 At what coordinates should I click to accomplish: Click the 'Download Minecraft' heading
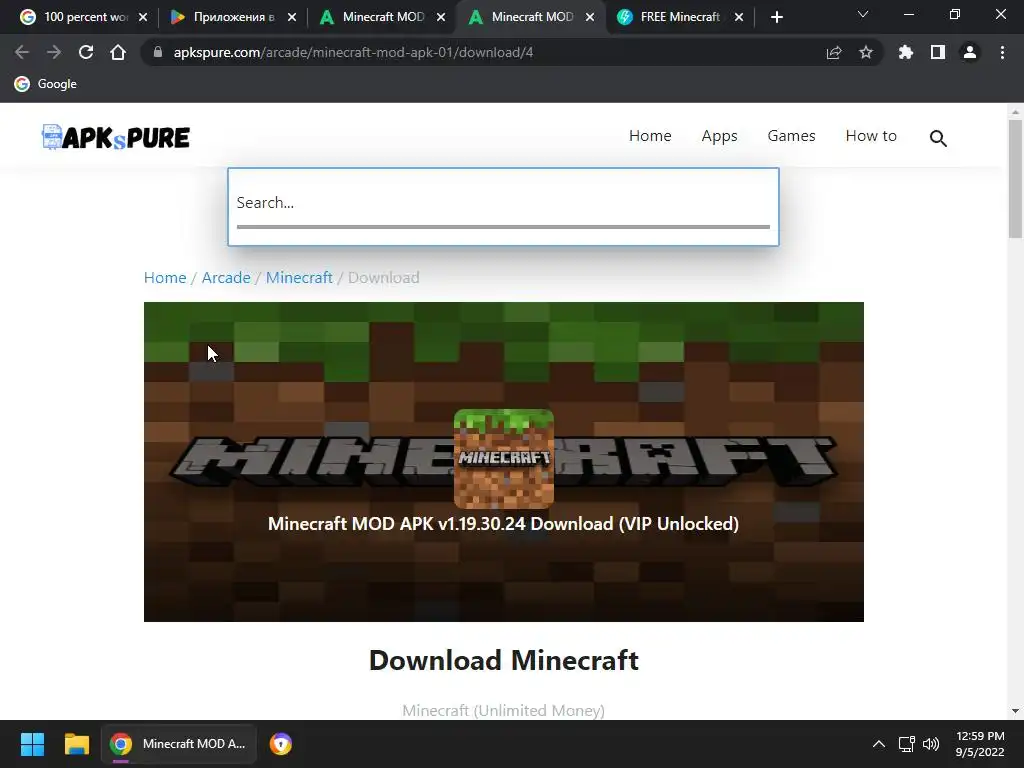(504, 660)
